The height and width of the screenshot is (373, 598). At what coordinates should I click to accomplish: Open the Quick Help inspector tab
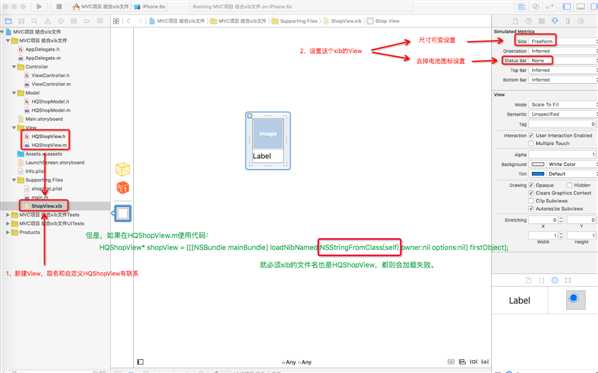click(x=529, y=21)
